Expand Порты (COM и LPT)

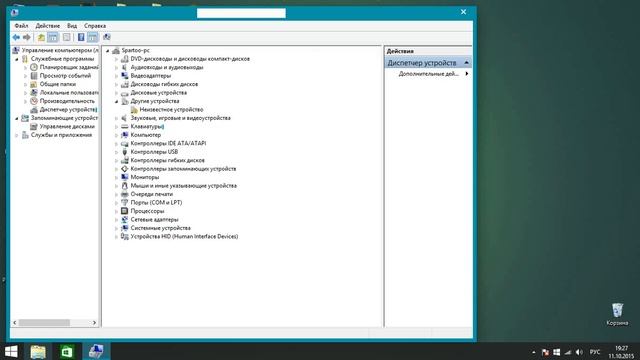click(x=116, y=202)
